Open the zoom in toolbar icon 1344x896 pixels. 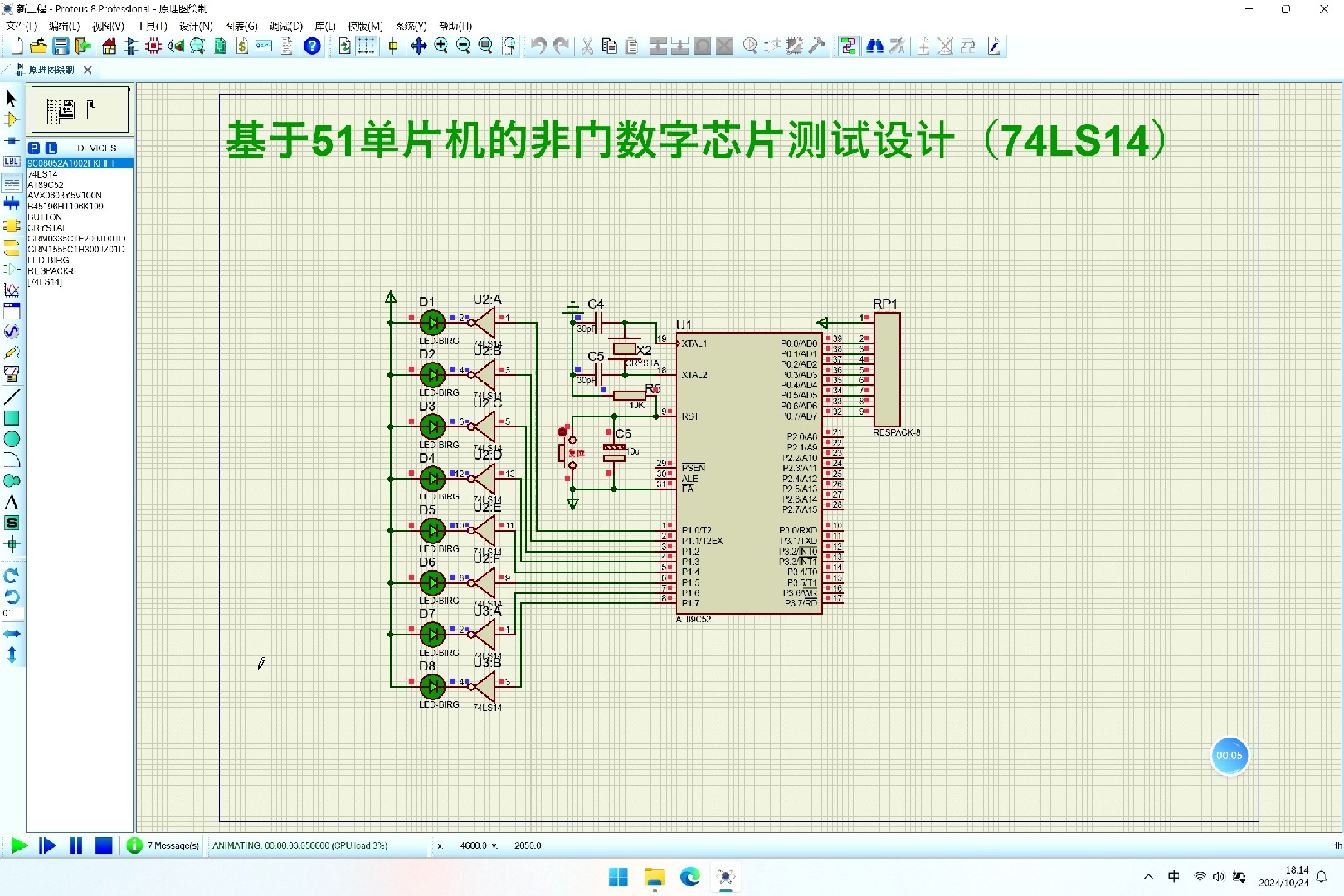[440, 46]
